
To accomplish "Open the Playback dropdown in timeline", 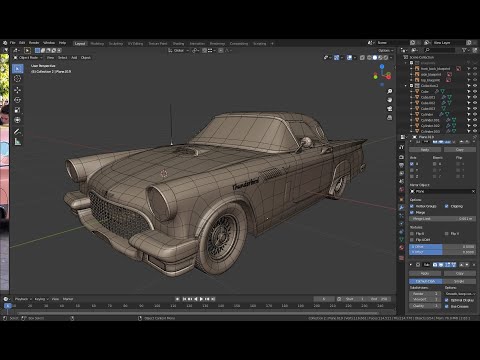I will tap(23, 299).
